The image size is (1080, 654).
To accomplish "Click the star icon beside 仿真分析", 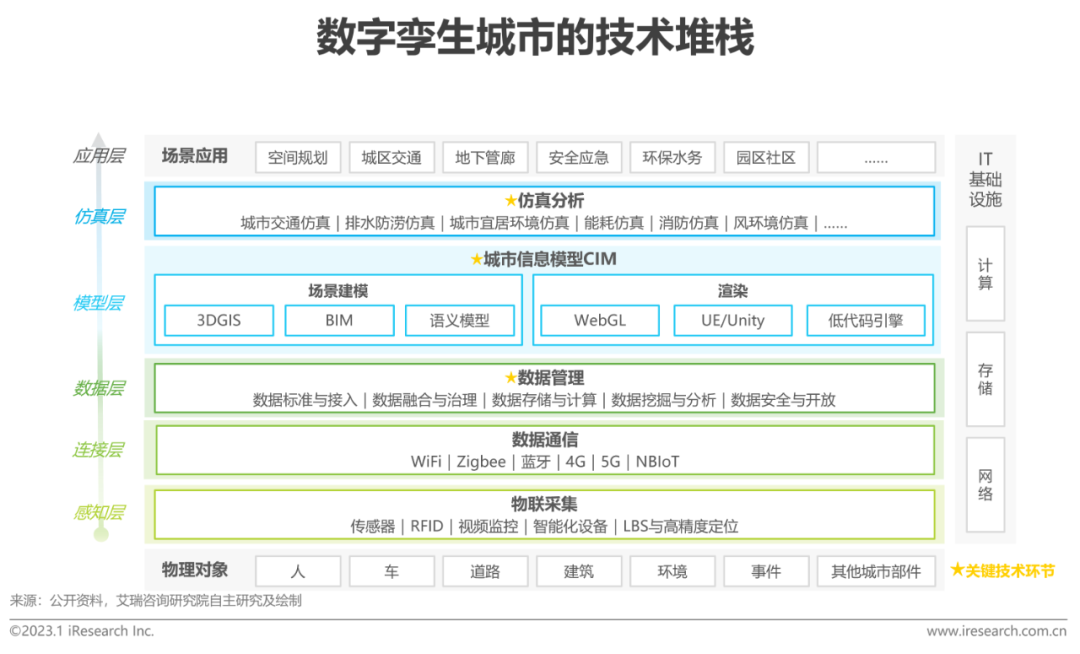I will (x=511, y=201).
